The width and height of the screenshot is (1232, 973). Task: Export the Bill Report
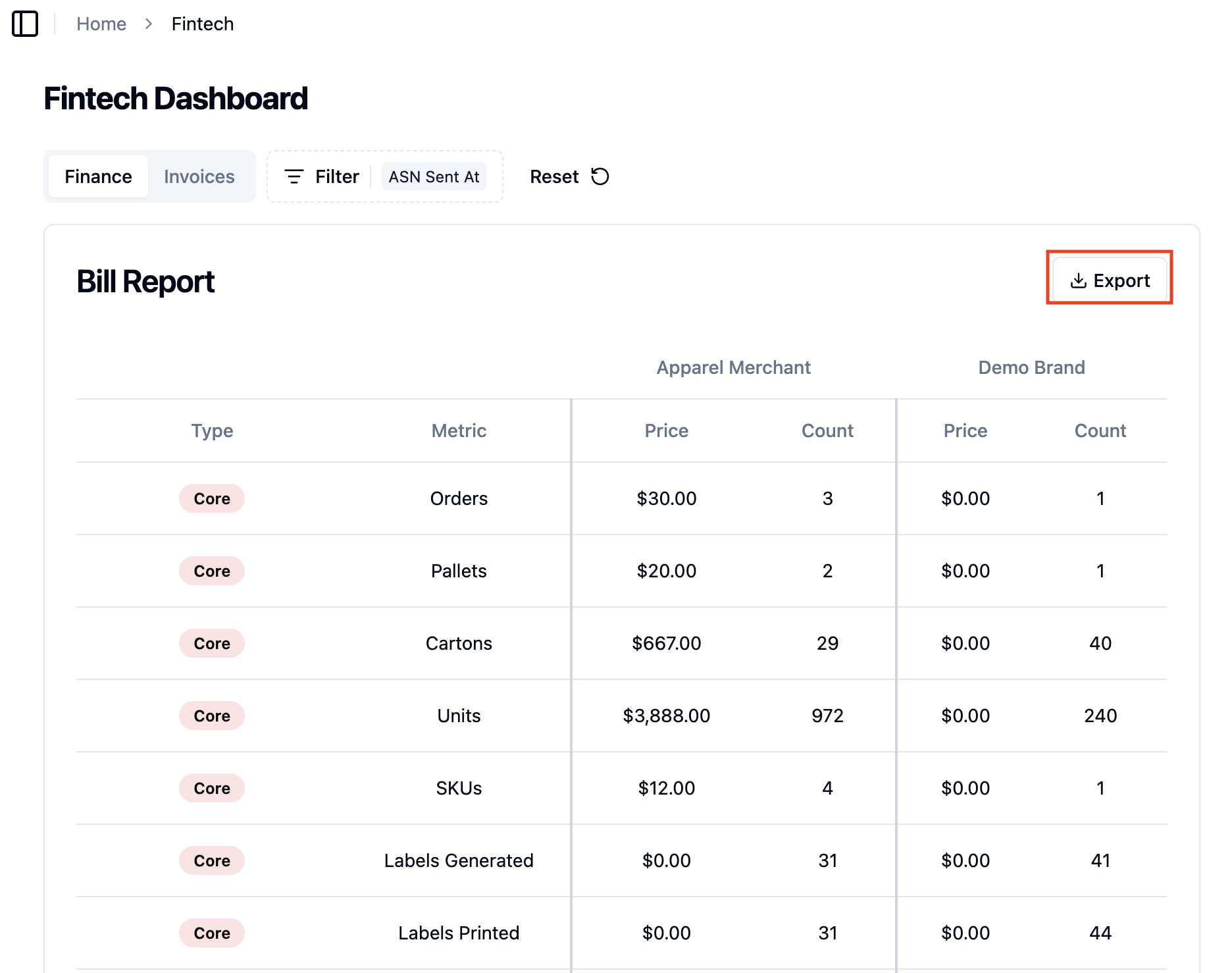click(1110, 280)
